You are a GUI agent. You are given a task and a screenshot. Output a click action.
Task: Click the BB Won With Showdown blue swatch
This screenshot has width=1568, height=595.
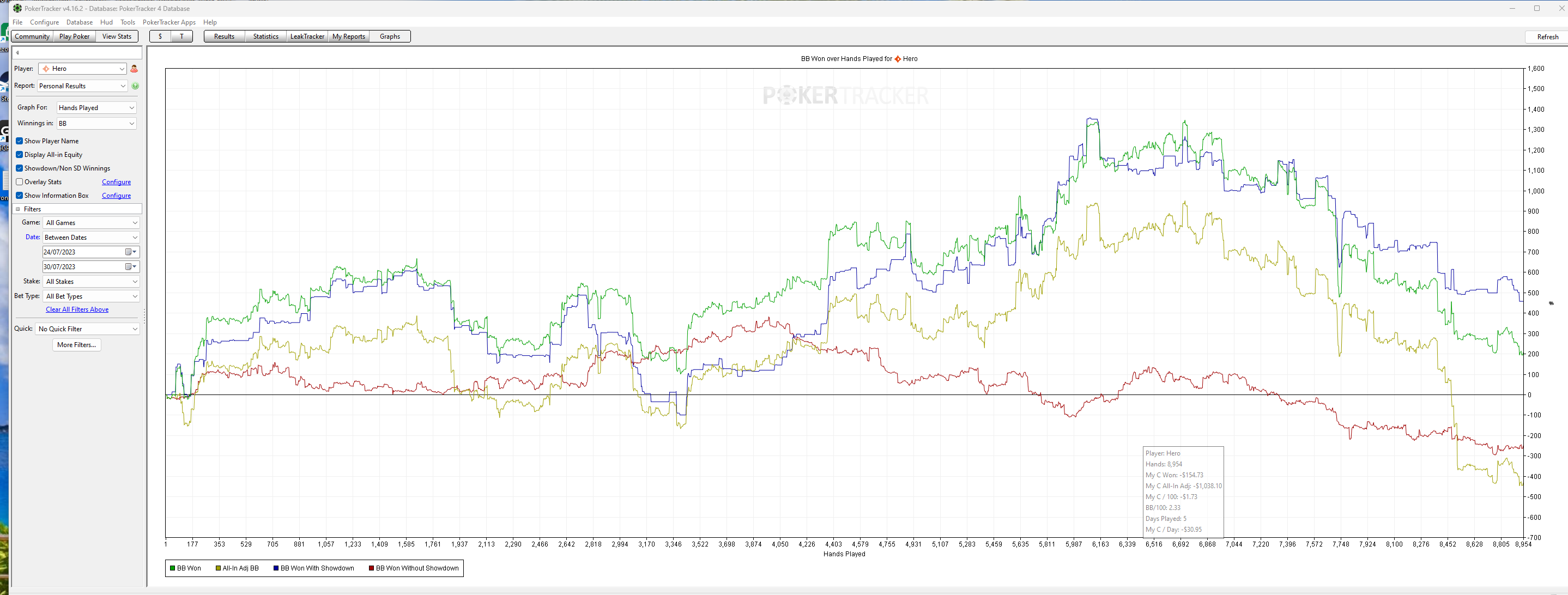tap(276, 568)
